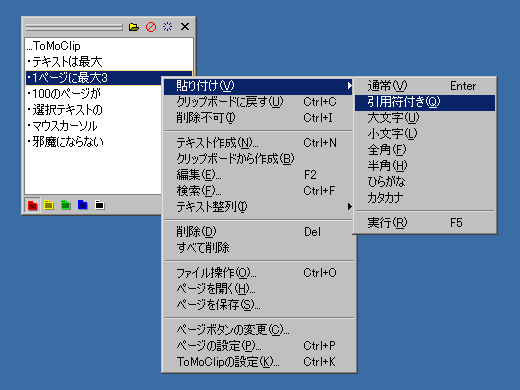Choose 削除(D) menu entry
The image size is (520, 390).
259,232
